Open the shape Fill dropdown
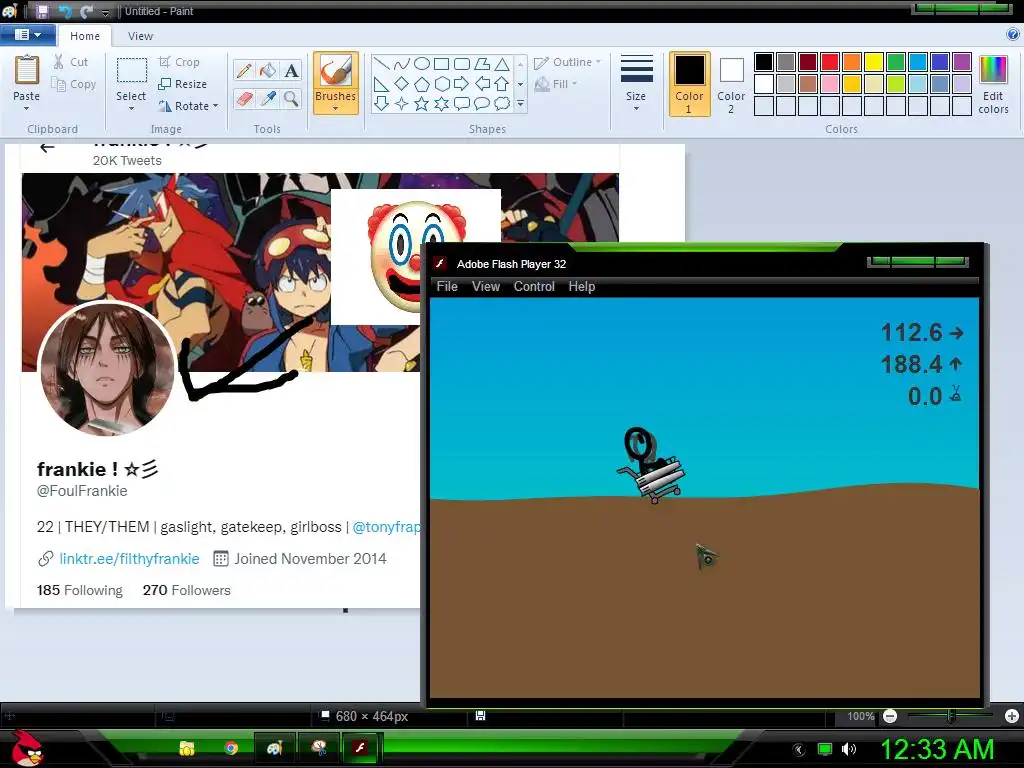 point(556,84)
